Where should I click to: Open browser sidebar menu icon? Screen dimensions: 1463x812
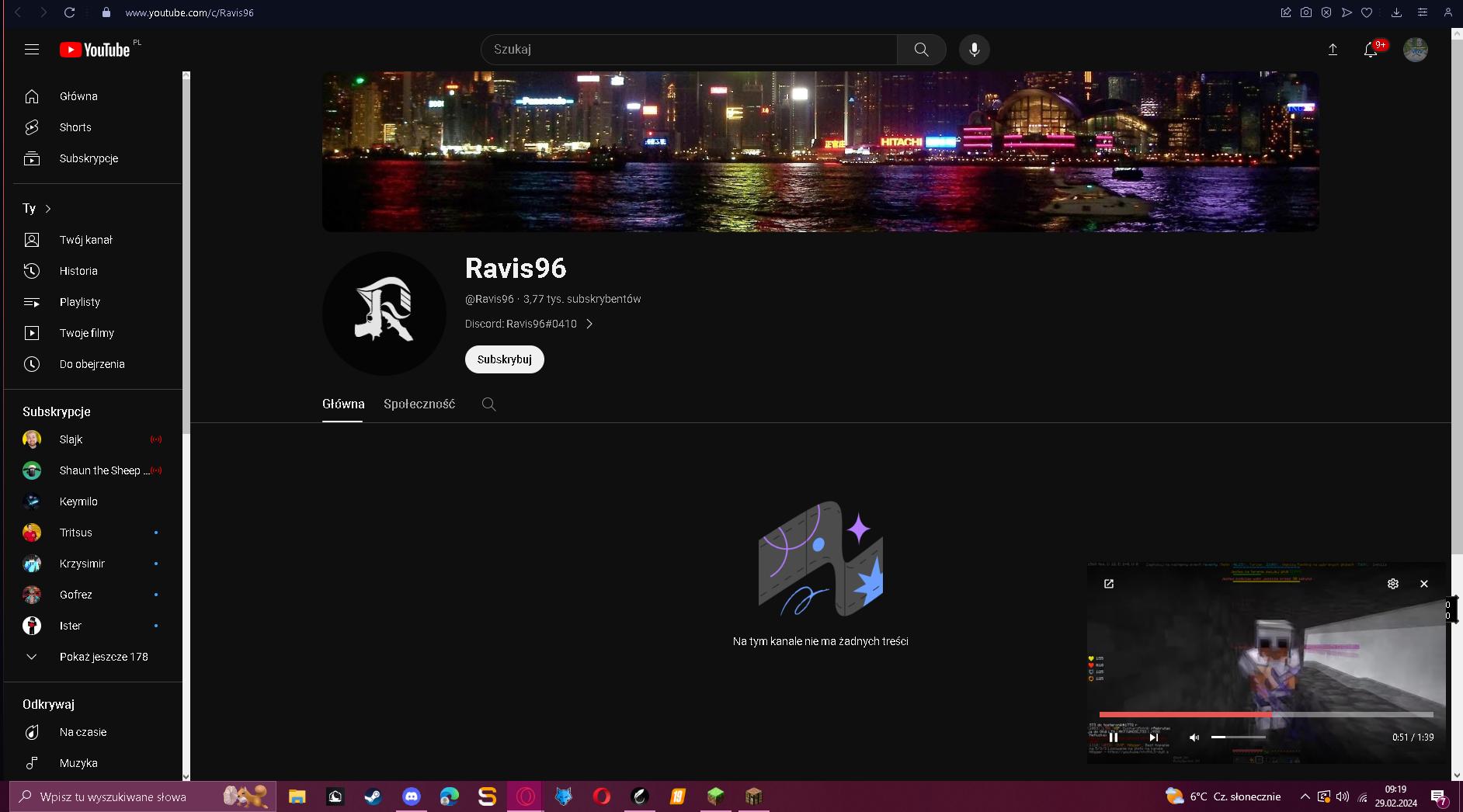1423,12
